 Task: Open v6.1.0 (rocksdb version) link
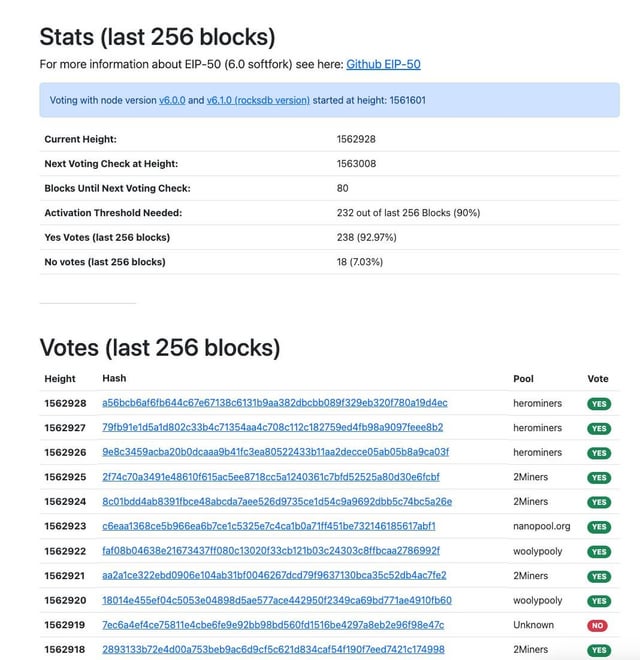pyautogui.click(x=258, y=100)
